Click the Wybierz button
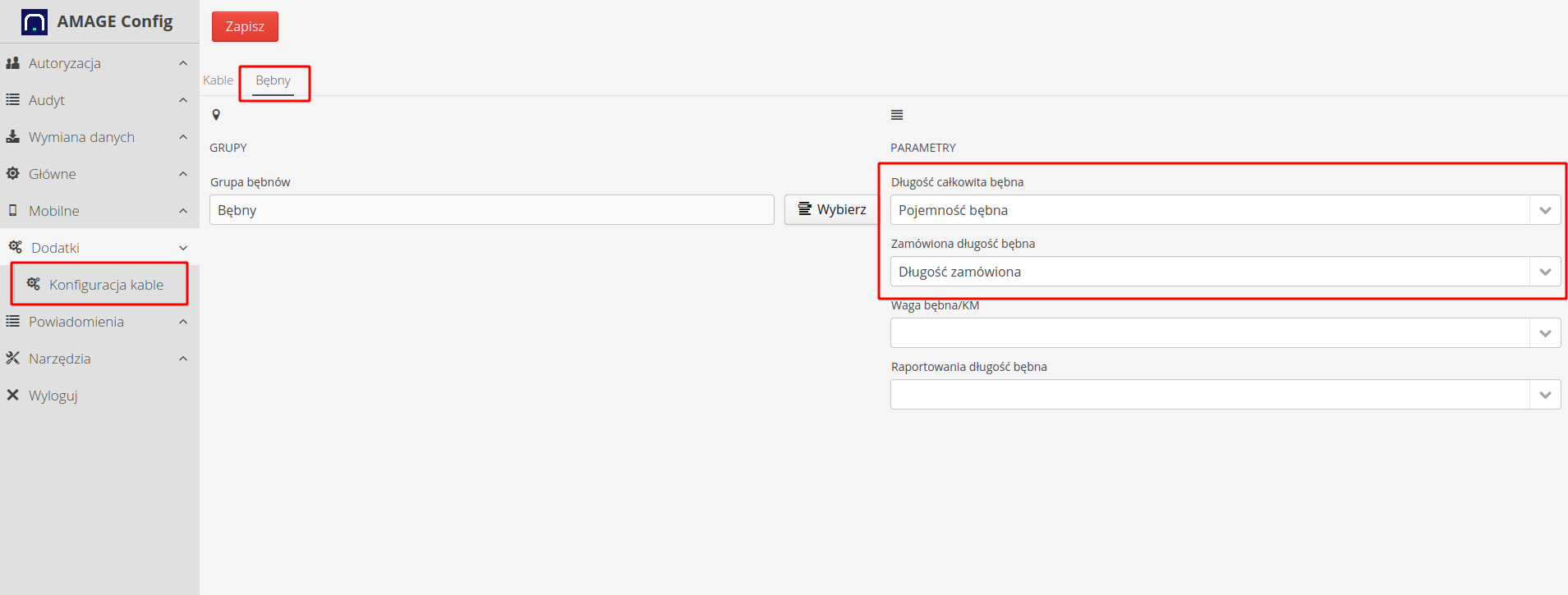 click(x=832, y=210)
